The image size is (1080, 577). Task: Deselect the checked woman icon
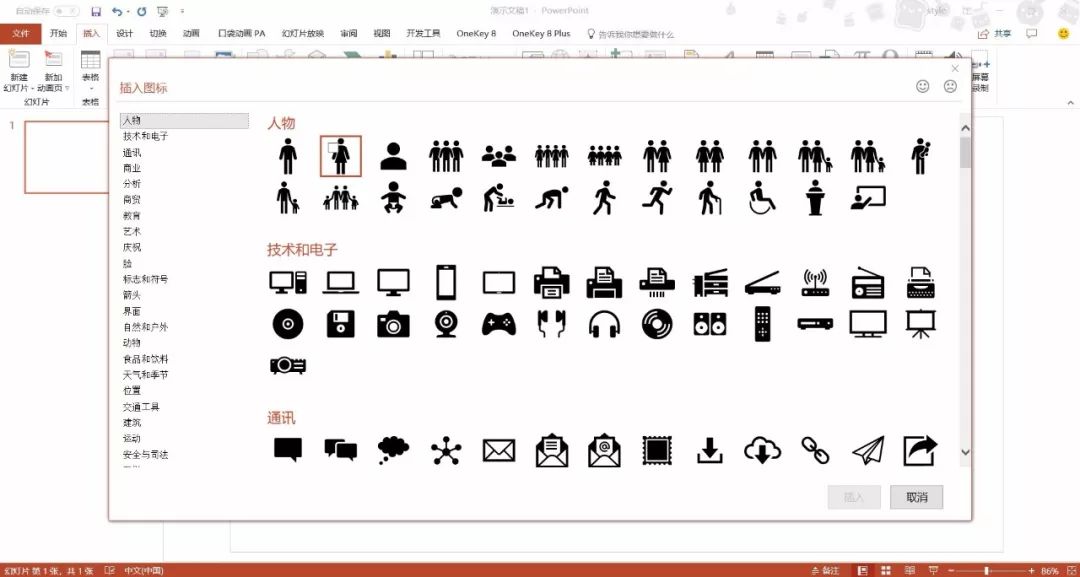pyautogui.click(x=341, y=156)
